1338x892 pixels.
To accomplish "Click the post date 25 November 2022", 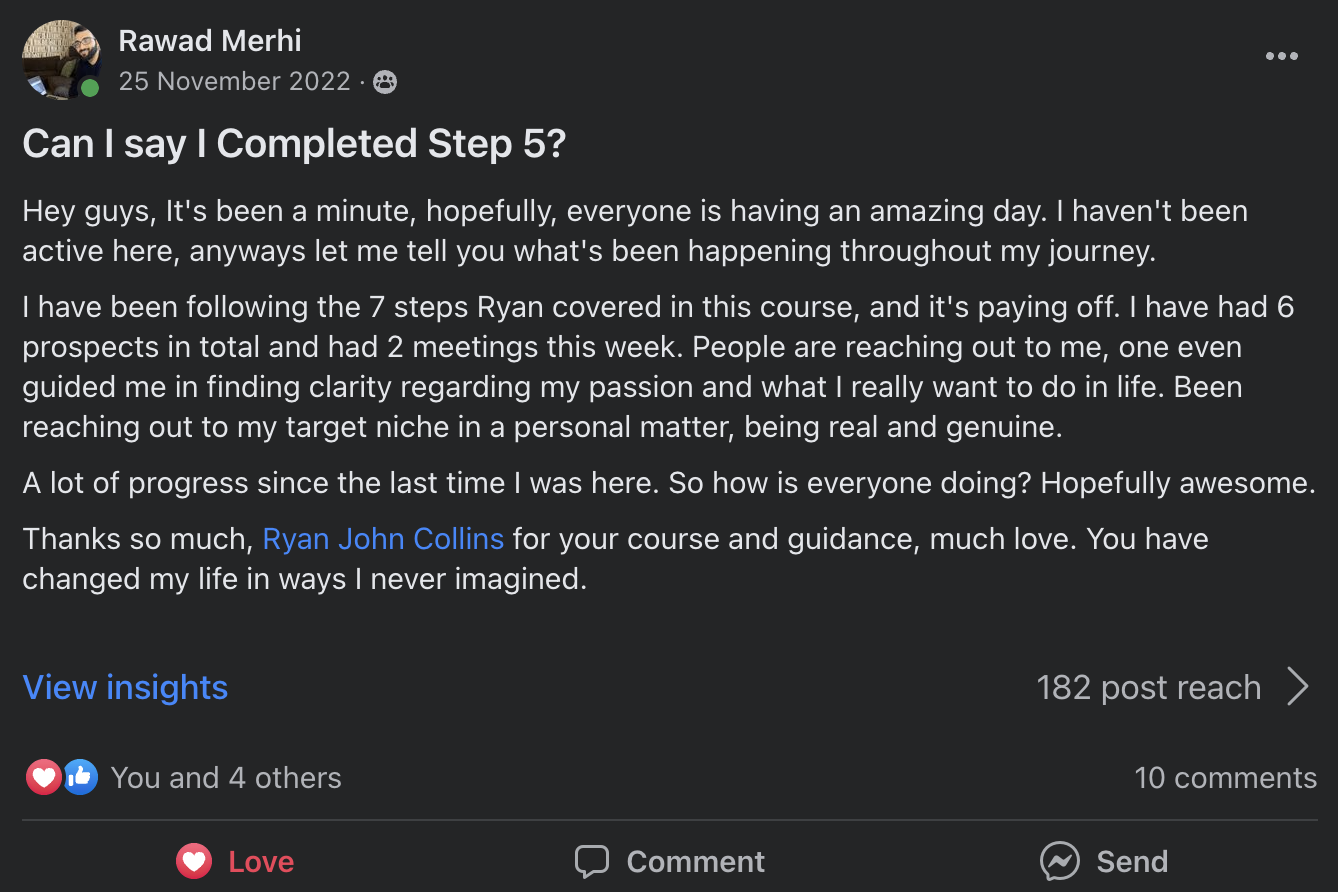I will [x=234, y=82].
